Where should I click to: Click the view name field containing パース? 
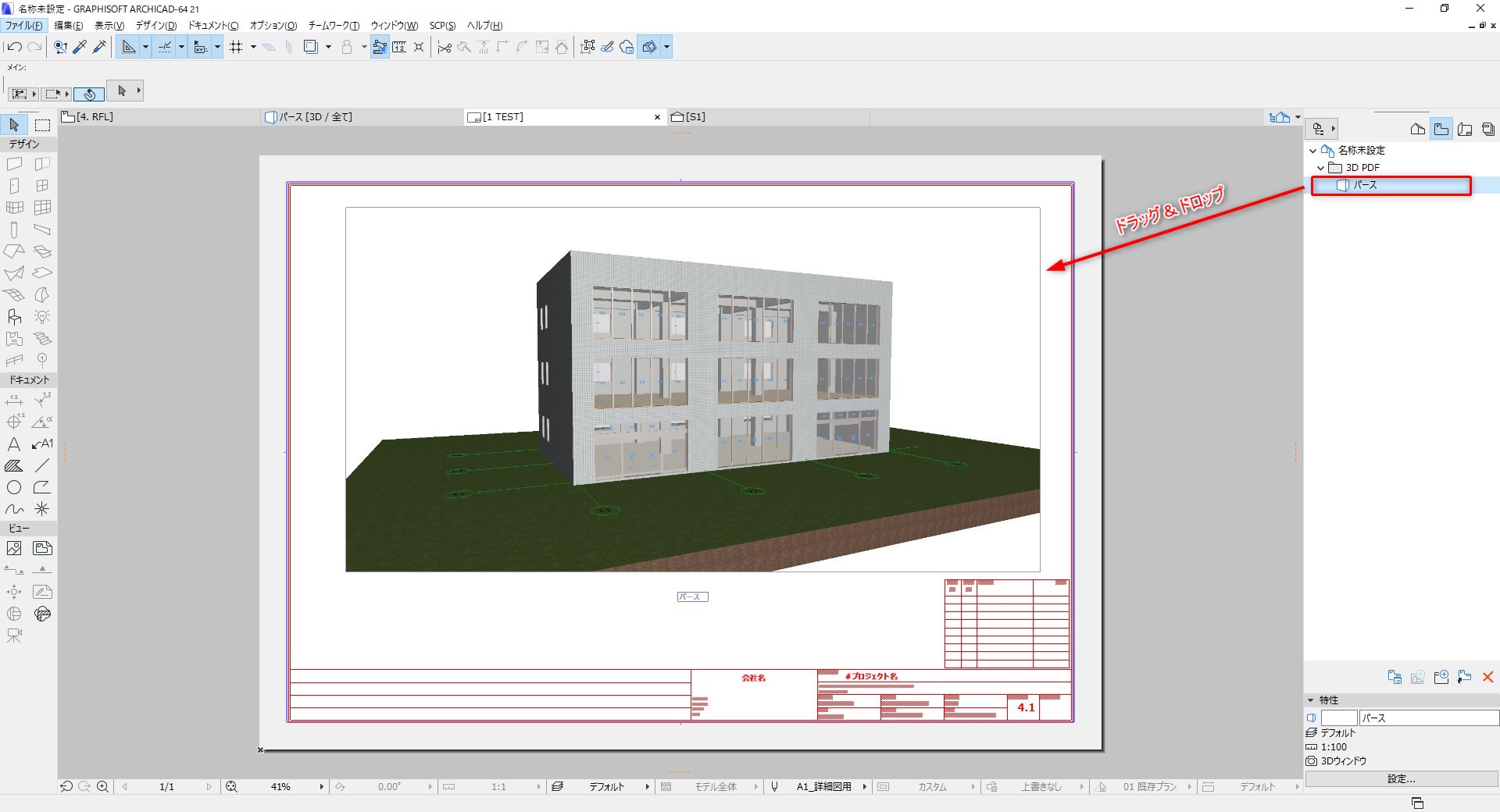pos(1429,718)
